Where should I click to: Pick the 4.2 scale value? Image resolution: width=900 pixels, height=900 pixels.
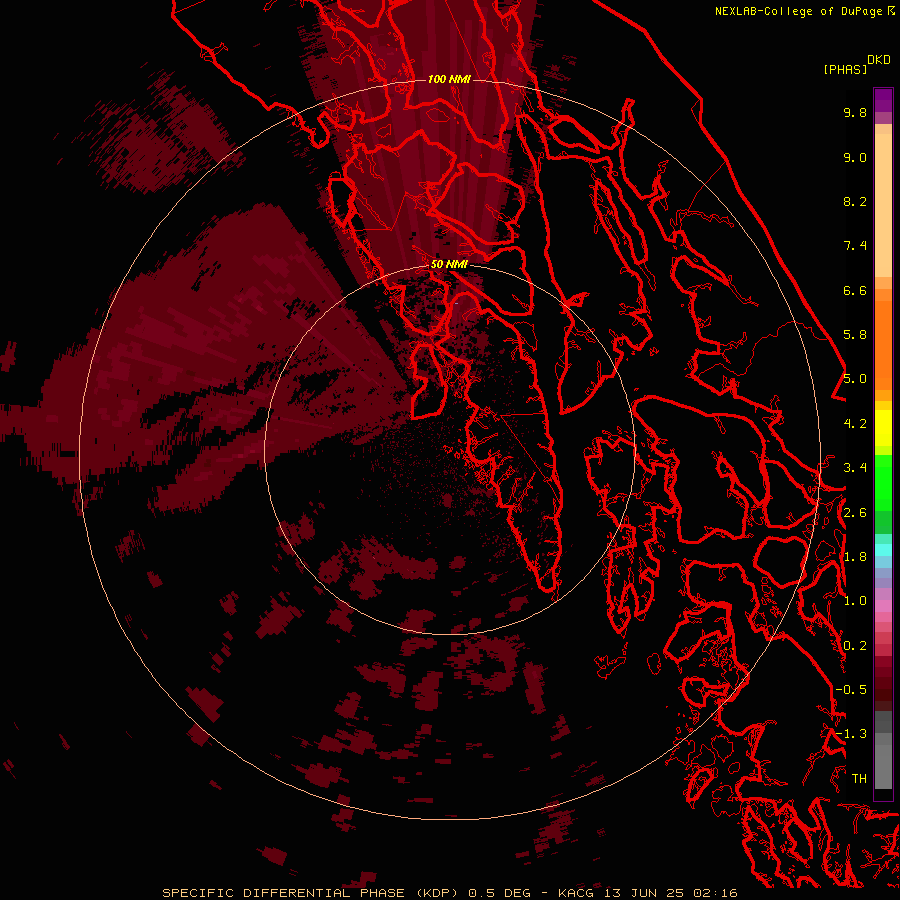coord(855,424)
